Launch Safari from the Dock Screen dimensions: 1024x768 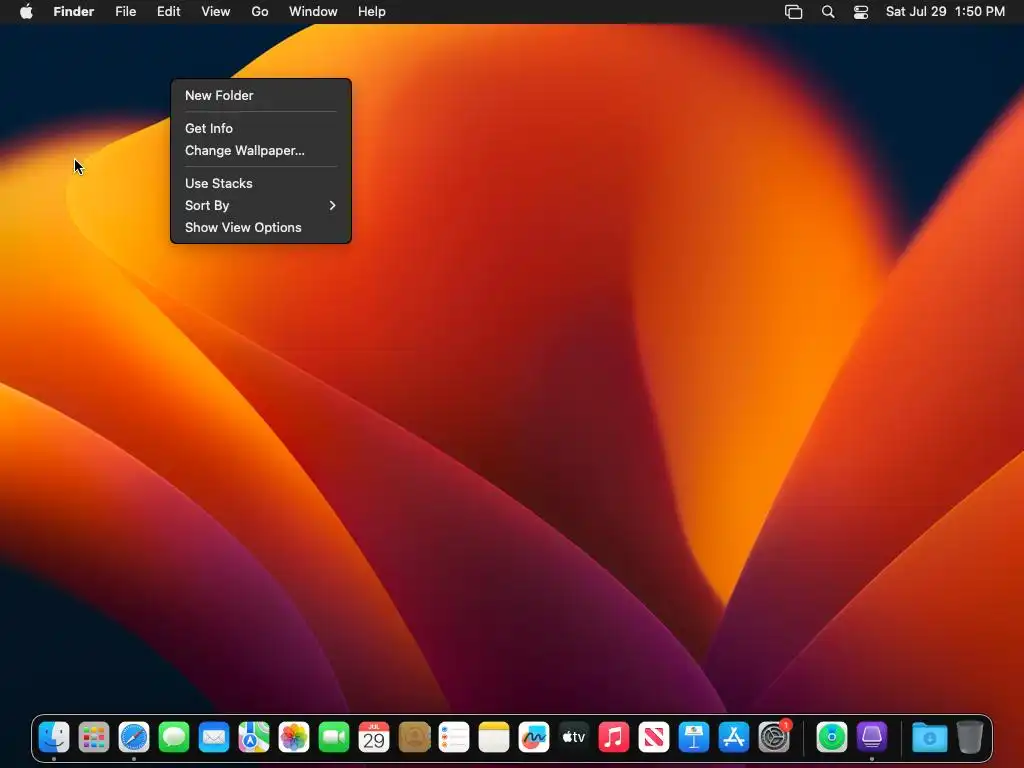click(134, 737)
